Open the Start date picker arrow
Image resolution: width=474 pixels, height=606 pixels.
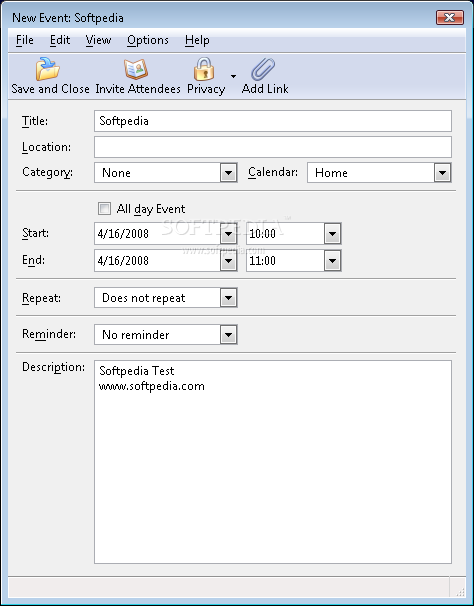click(228, 233)
